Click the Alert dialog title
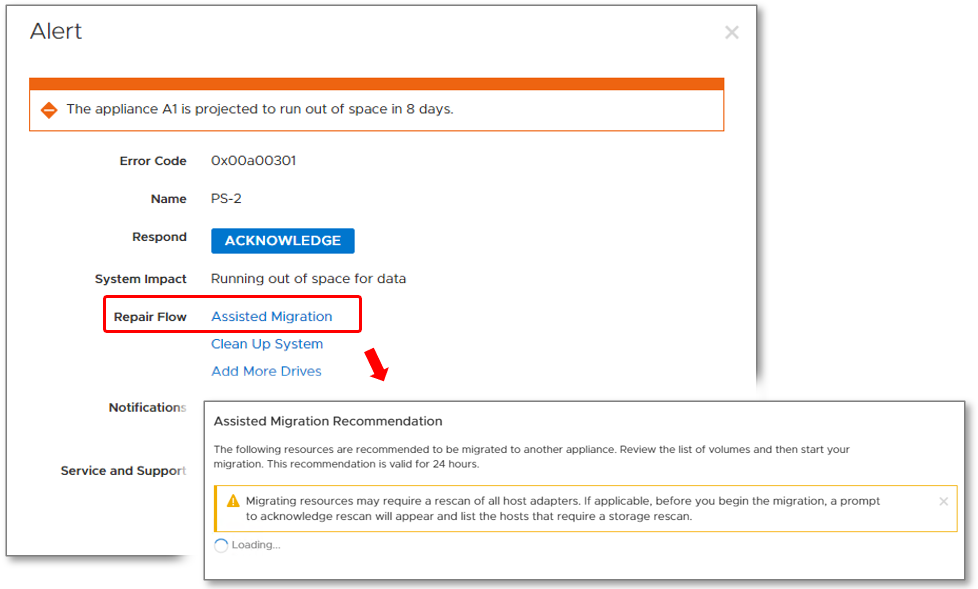 click(x=56, y=31)
